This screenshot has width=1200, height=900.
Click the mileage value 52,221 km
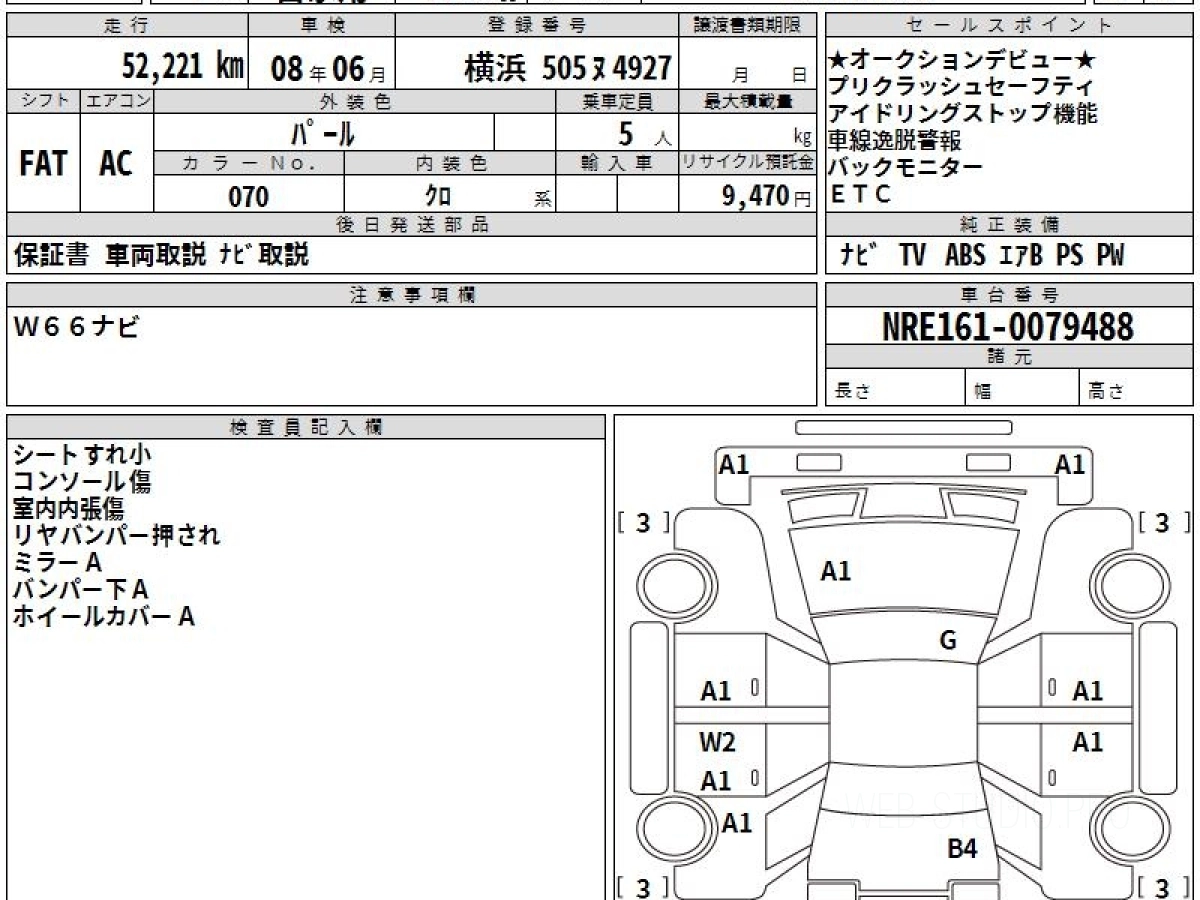pos(183,67)
